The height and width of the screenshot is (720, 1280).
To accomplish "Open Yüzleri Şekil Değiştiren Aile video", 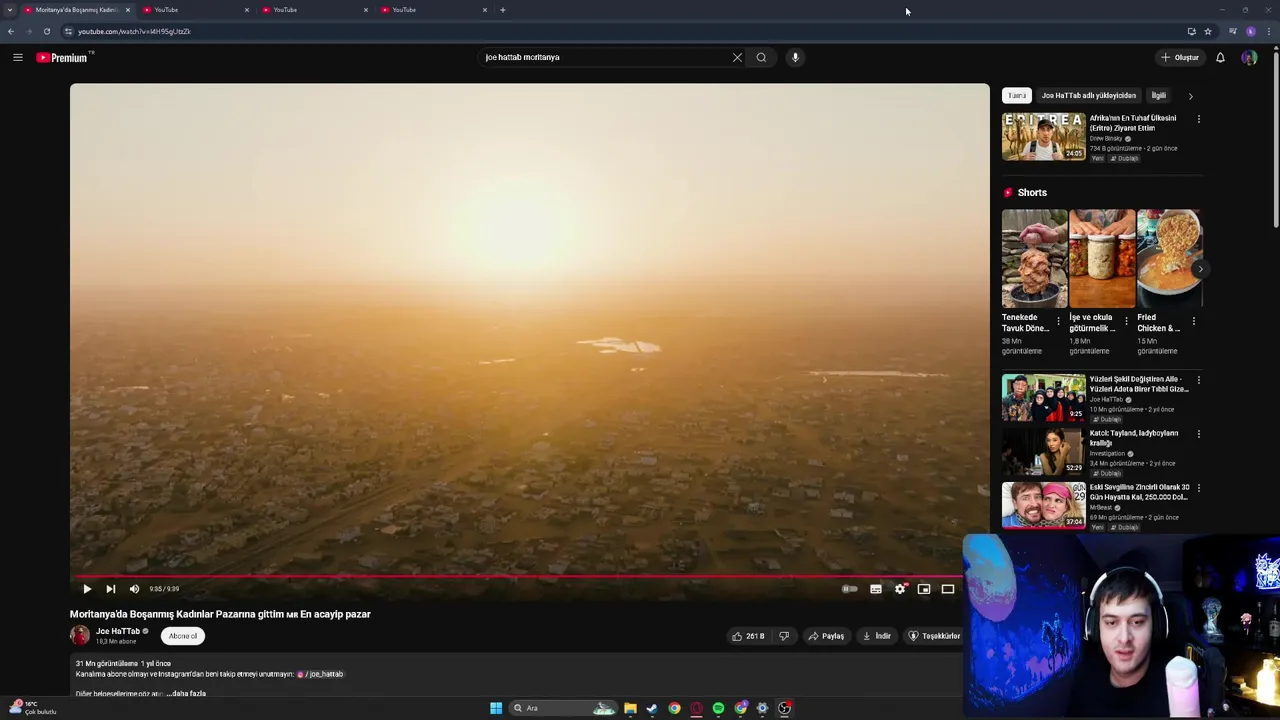I will pyautogui.click(x=1044, y=397).
